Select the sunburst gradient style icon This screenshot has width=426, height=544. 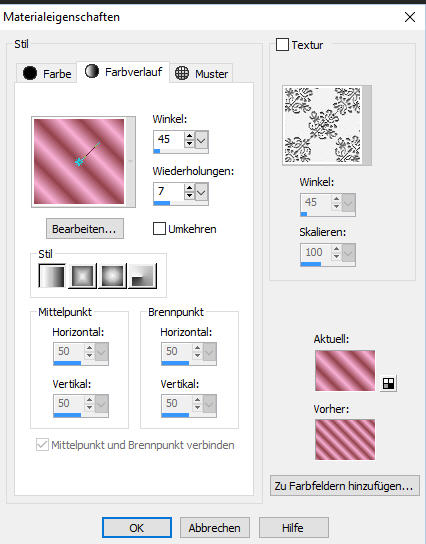112,276
